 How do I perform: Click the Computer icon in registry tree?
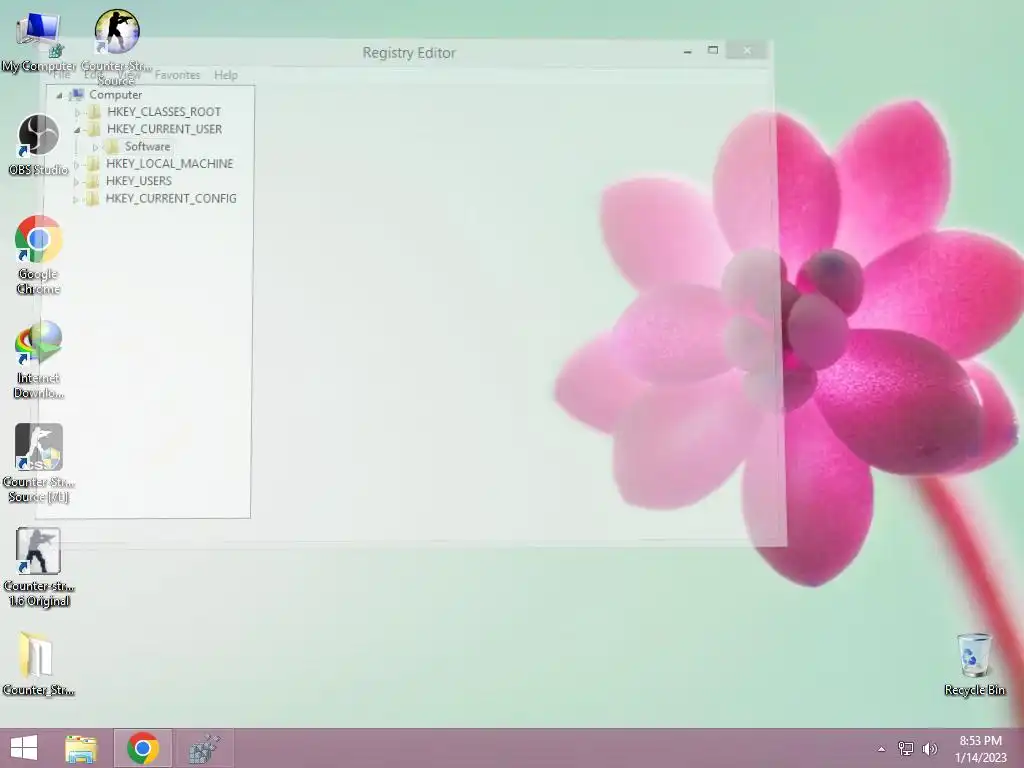click(76, 95)
